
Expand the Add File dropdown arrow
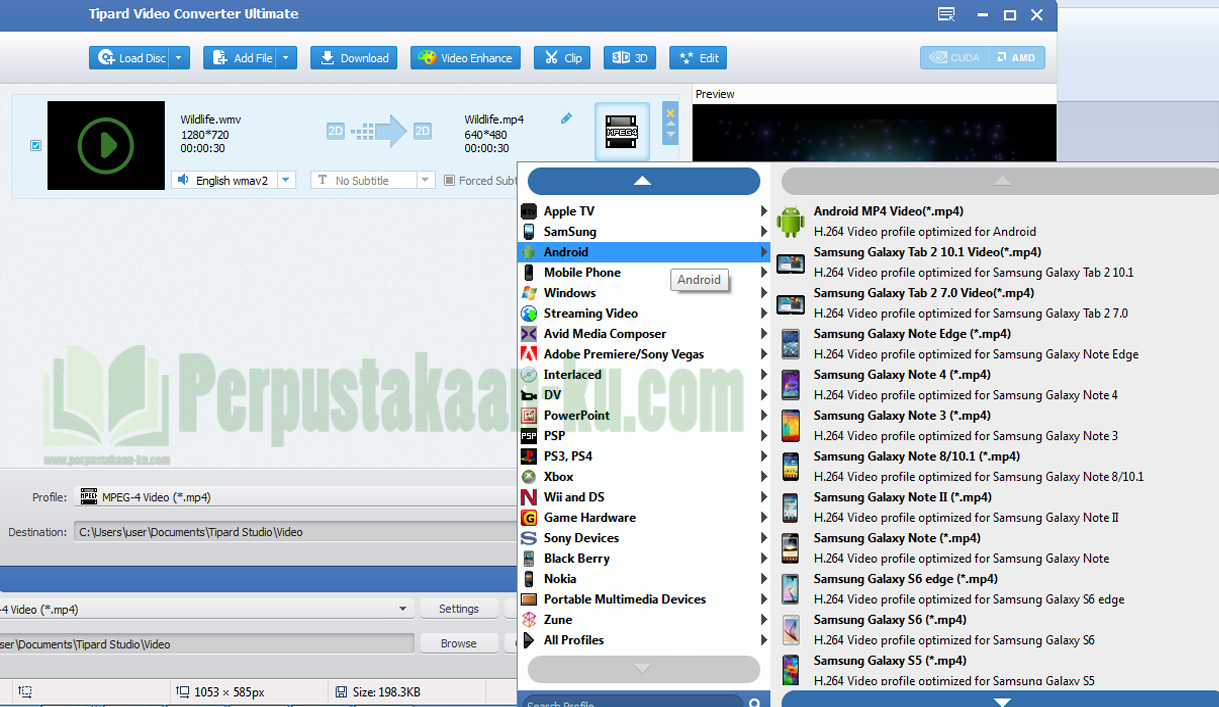click(287, 58)
